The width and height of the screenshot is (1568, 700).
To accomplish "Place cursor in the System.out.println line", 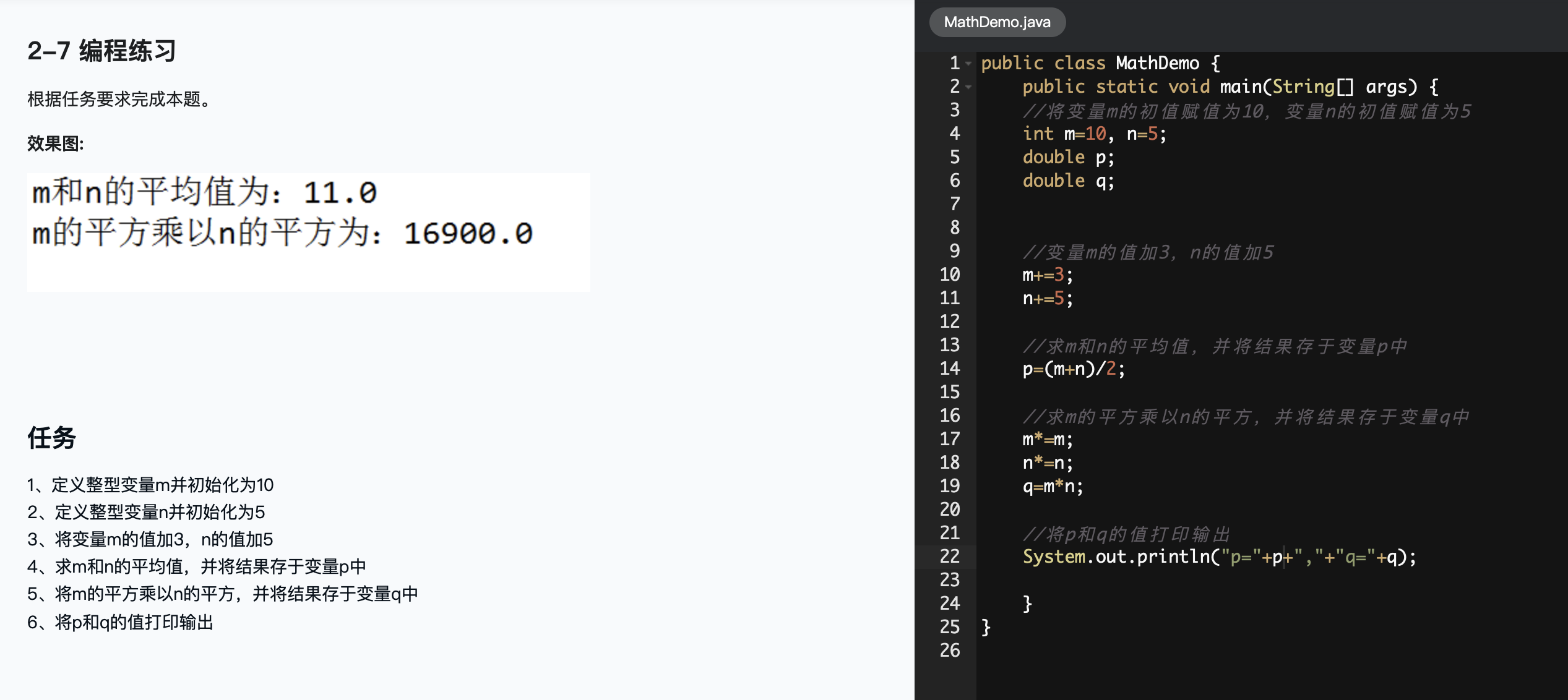I will pos(1219,557).
